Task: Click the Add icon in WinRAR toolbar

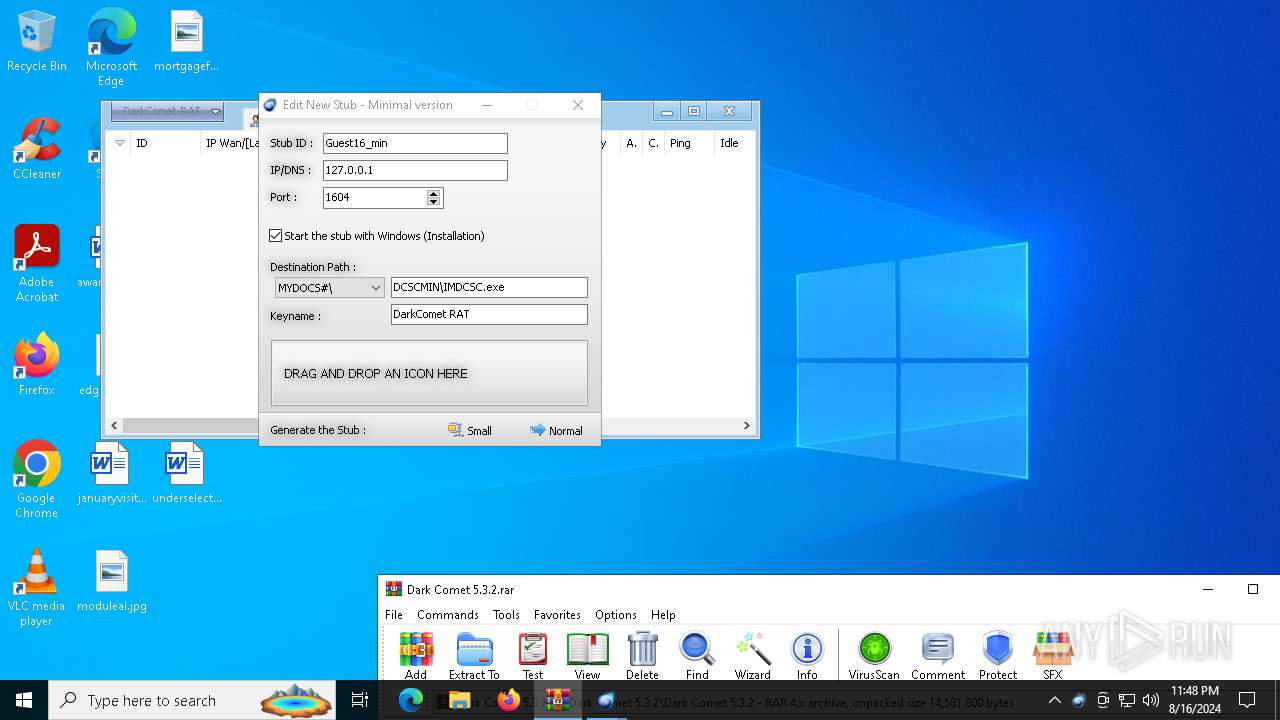Action: tap(416, 655)
